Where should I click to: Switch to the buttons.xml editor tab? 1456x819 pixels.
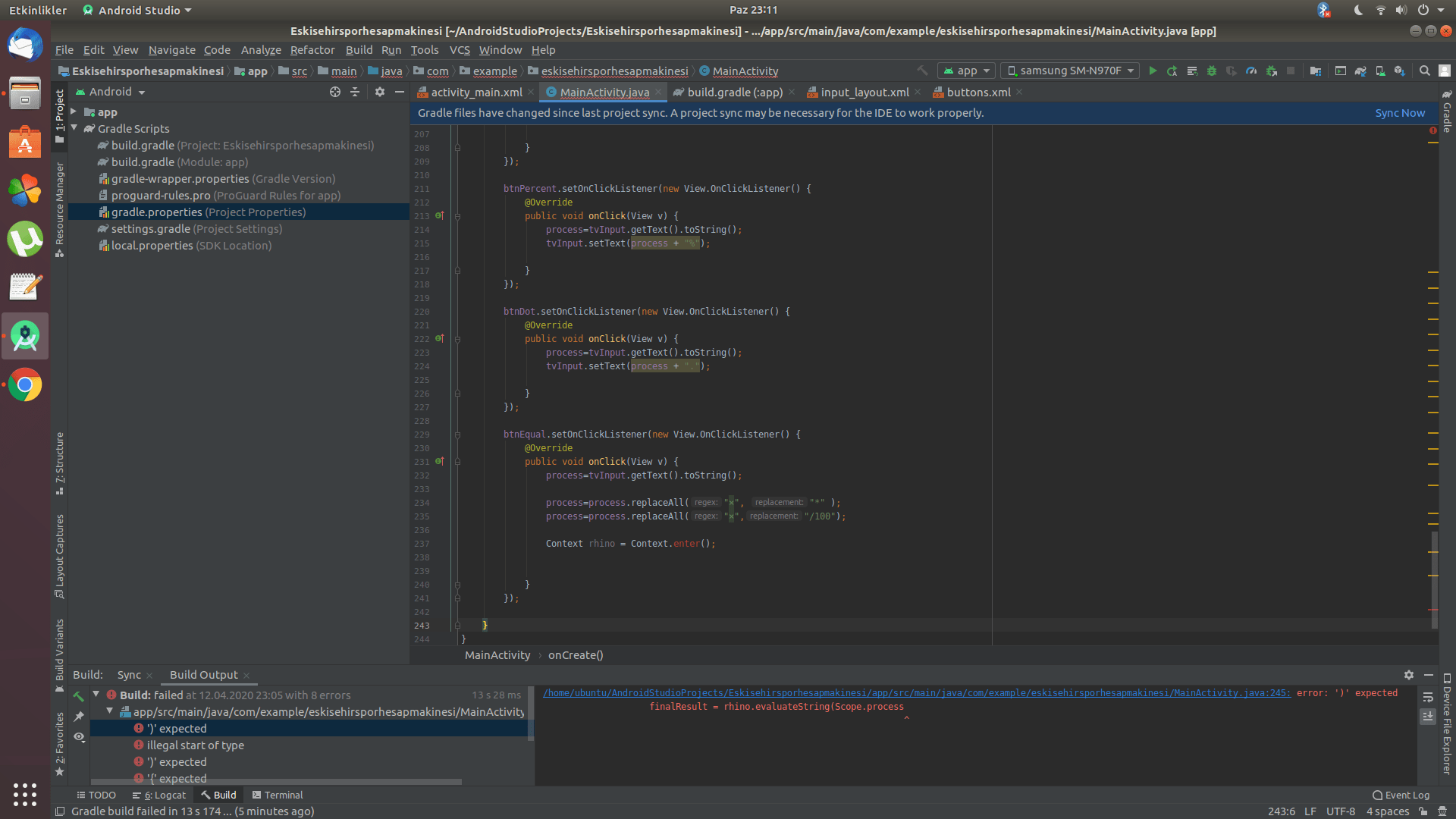tap(978, 93)
